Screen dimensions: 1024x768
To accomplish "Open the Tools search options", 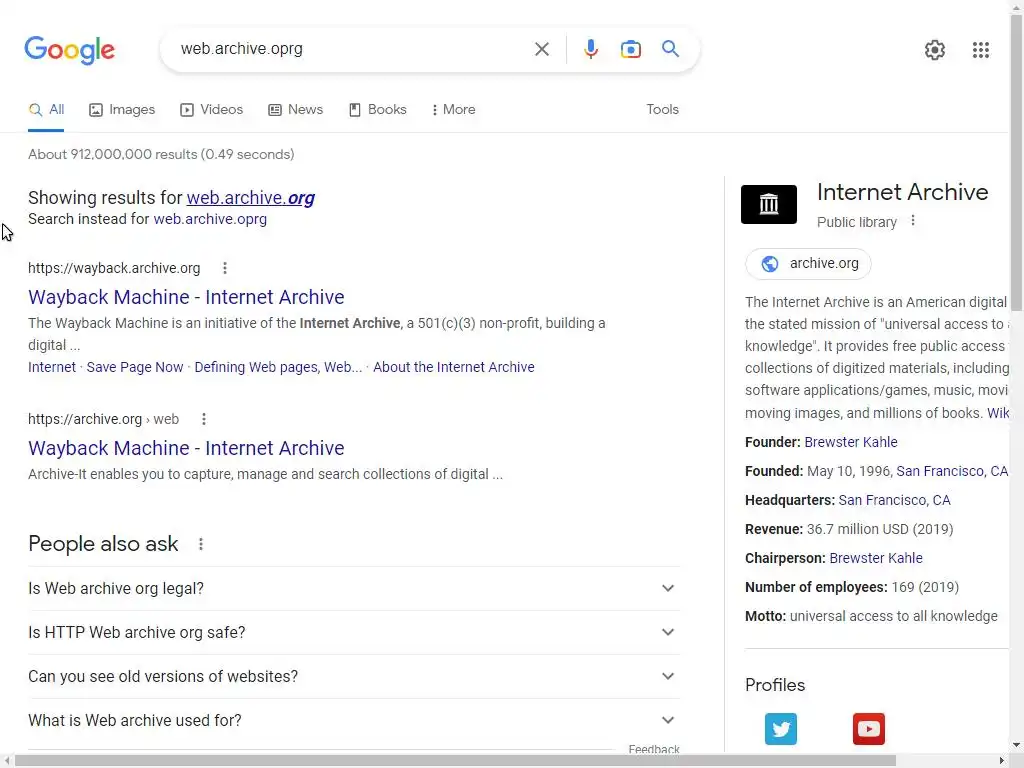I will 662,110.
